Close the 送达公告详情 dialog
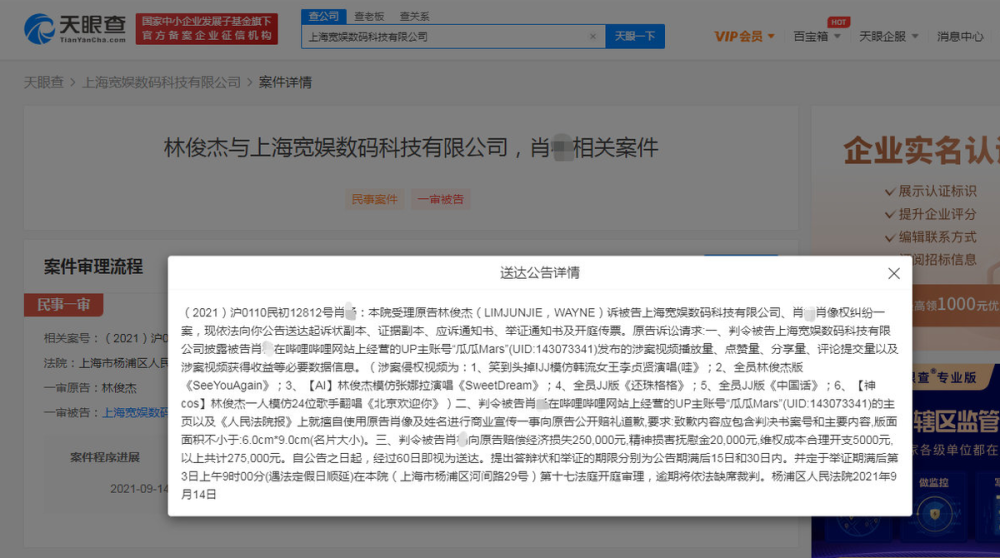The image size is (1000, 558). [x=893, y=274]
